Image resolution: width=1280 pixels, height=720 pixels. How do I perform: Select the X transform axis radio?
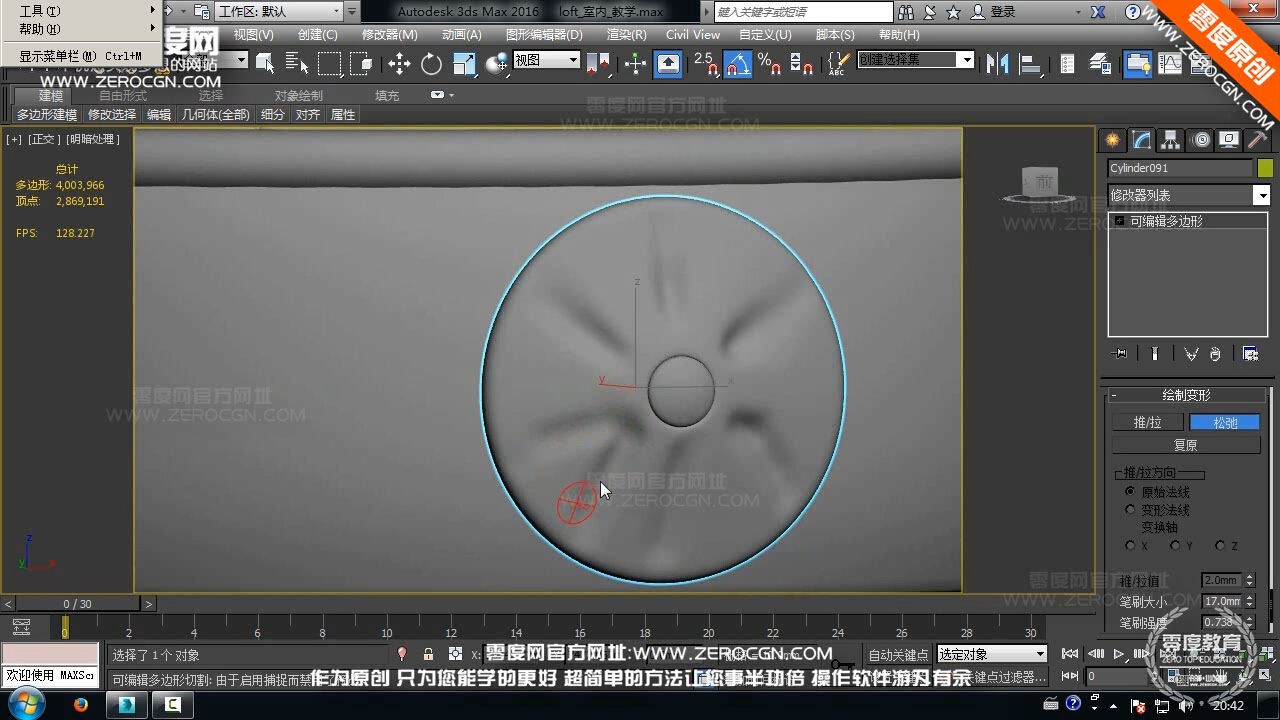click(x=1130, y=546)
